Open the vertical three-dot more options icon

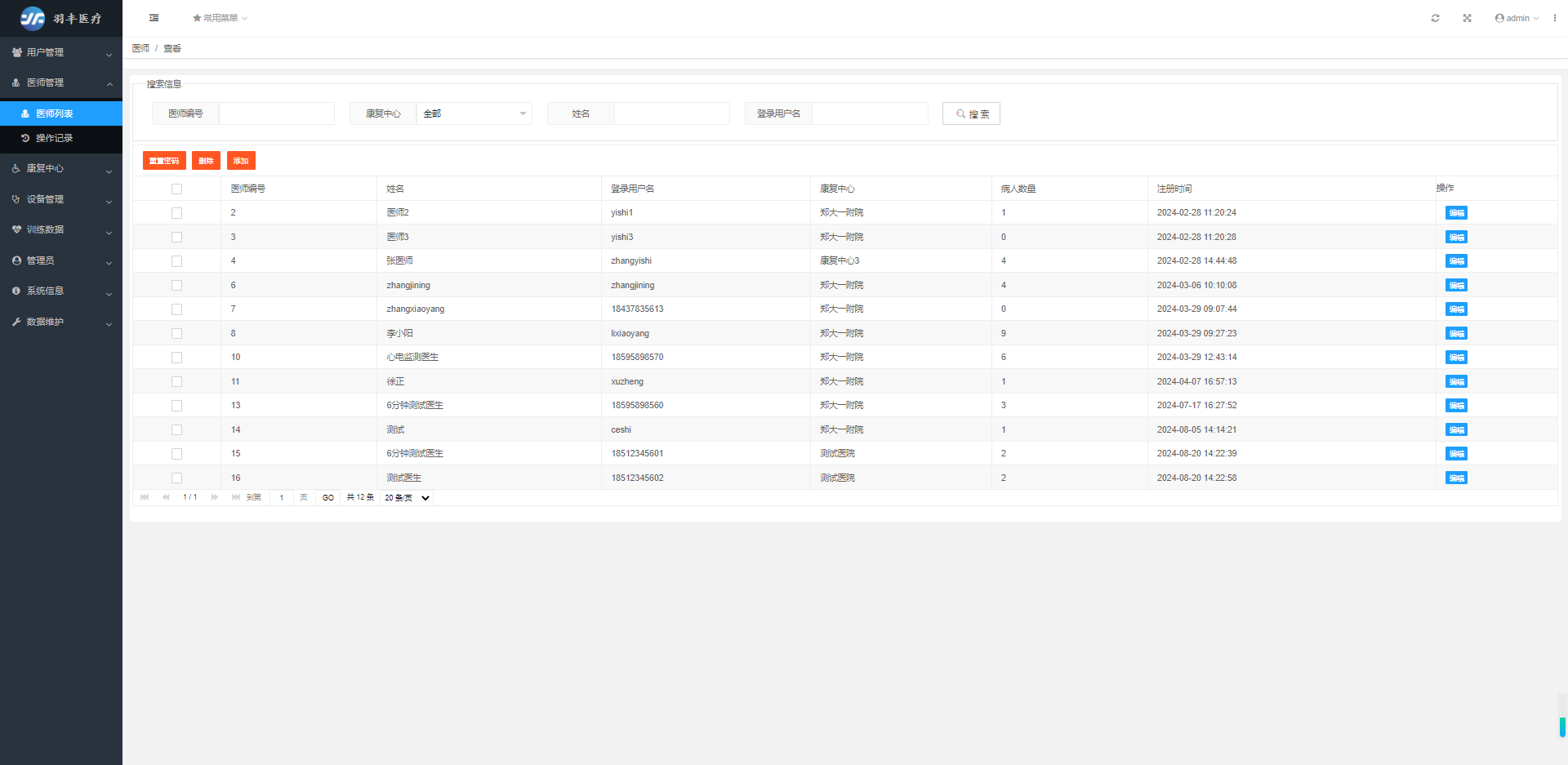(x=1554, y=18)
